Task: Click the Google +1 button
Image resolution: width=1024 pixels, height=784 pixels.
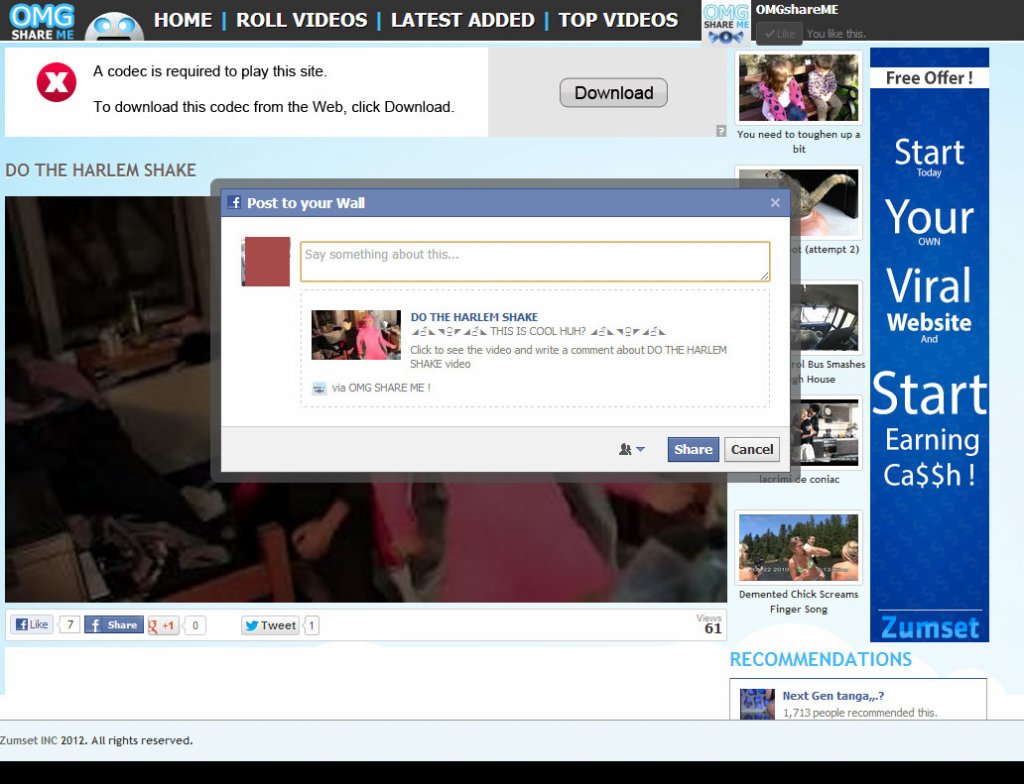Action: tap(163, 625)
